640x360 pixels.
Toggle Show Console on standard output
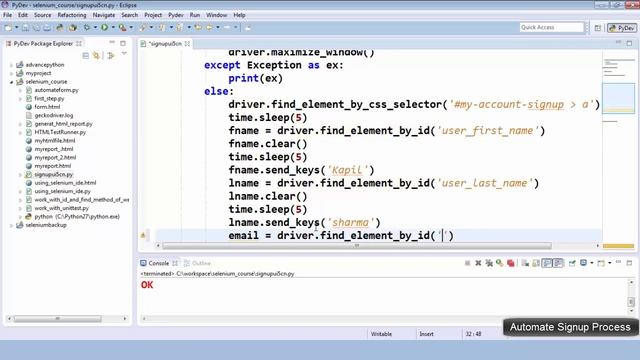(547, 263)
